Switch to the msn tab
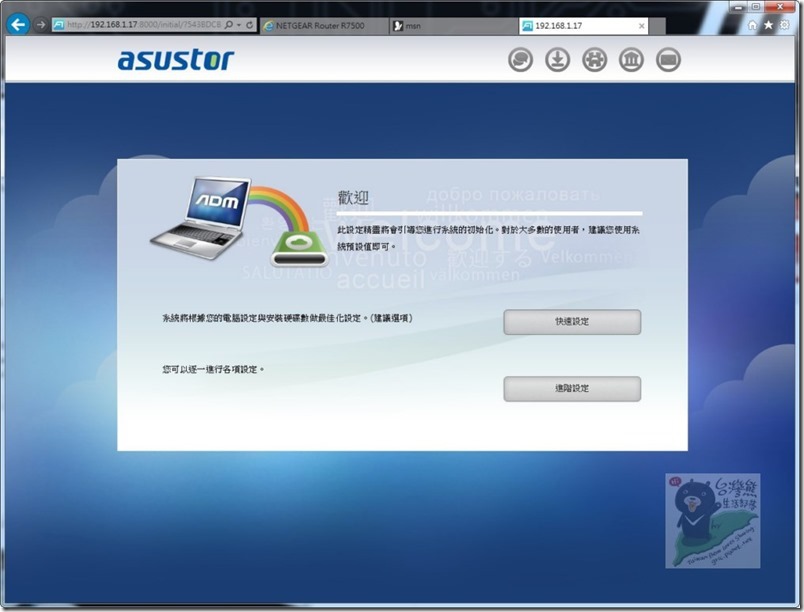This screenshot has height=612, width=804. (x=453, y=26)
